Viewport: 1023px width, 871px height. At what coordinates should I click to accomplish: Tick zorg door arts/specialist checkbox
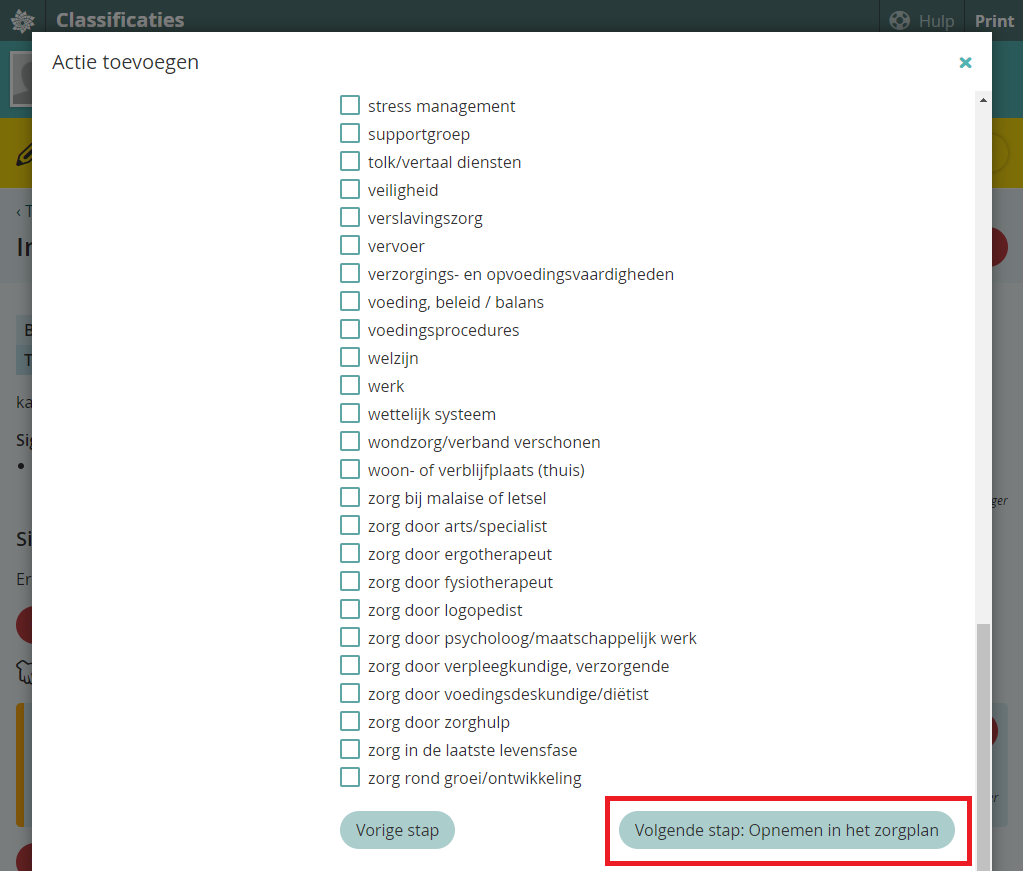(350, 526)
